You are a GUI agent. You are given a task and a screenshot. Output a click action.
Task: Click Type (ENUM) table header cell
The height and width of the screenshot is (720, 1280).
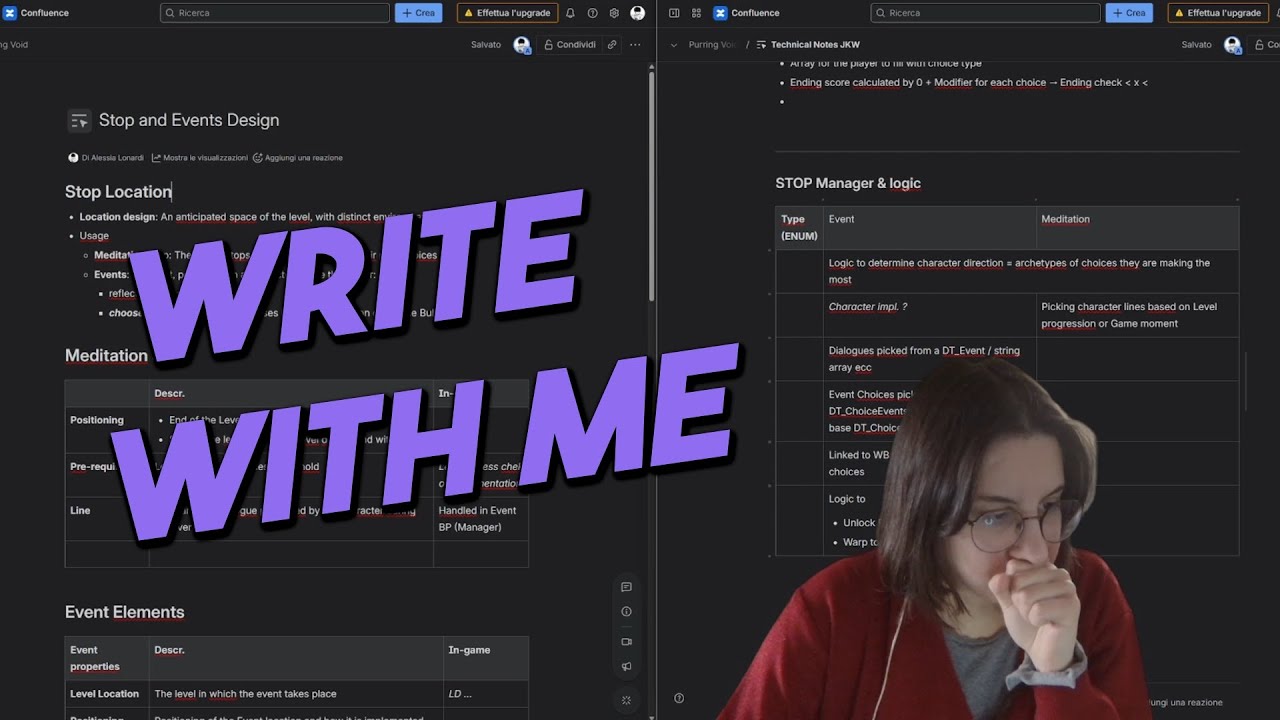pos(799,228)
